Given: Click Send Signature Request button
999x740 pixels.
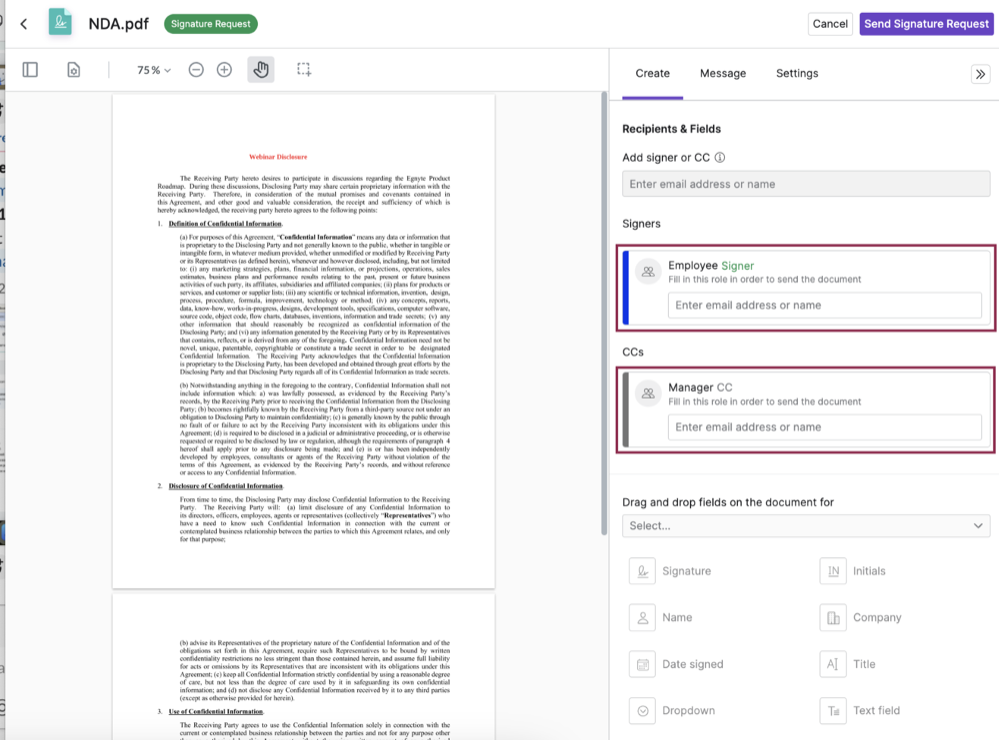Looking at the screenshot, I should pyautogui.click(x=926, y=24).
